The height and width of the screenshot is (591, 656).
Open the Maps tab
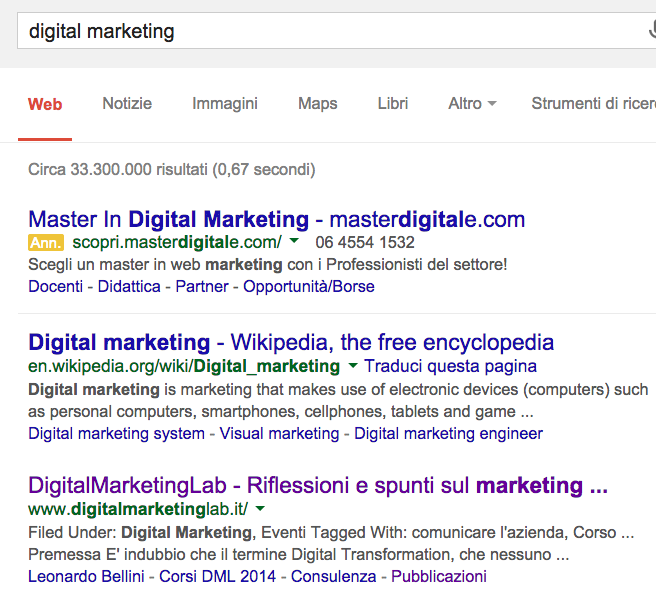click(x=318, y=103)
